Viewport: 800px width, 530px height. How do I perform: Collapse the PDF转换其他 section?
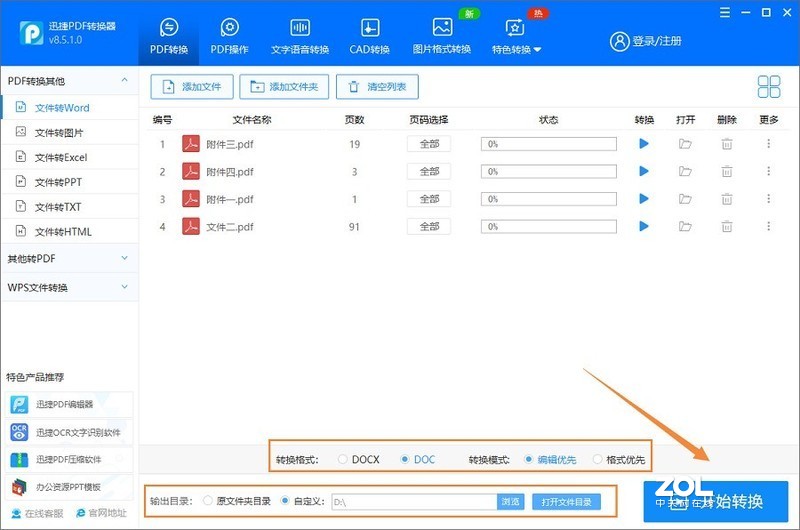point(124,81)
